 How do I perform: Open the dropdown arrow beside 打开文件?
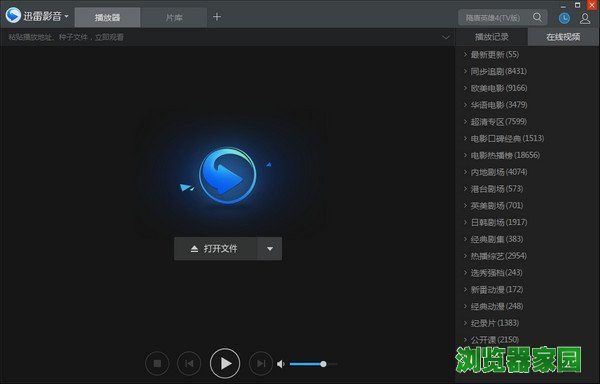tap(270, 249)
